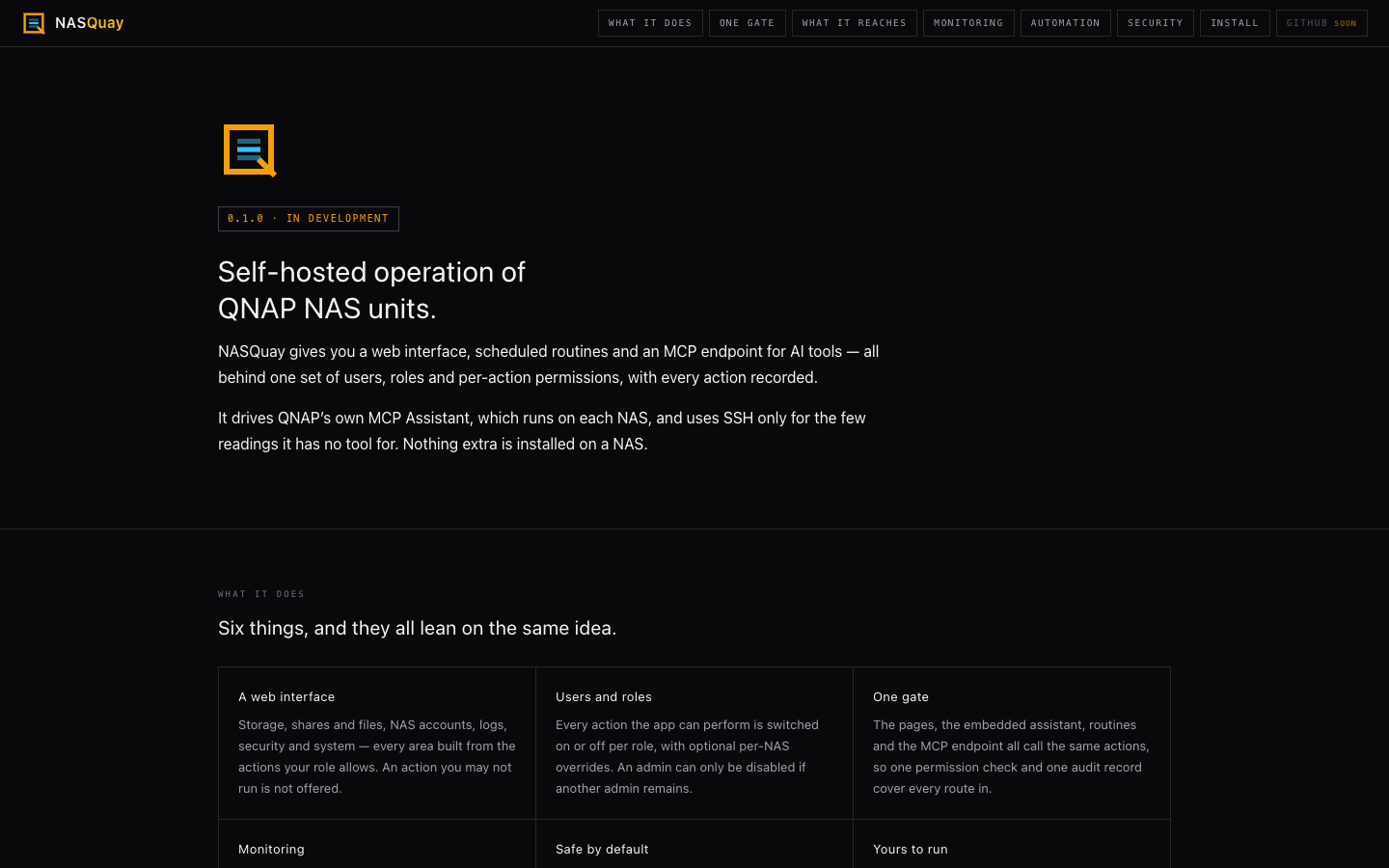The height and width of the screenshot is (868, 1389).
Task: Select the 'One gate' card title
Action: click(901, 697)
